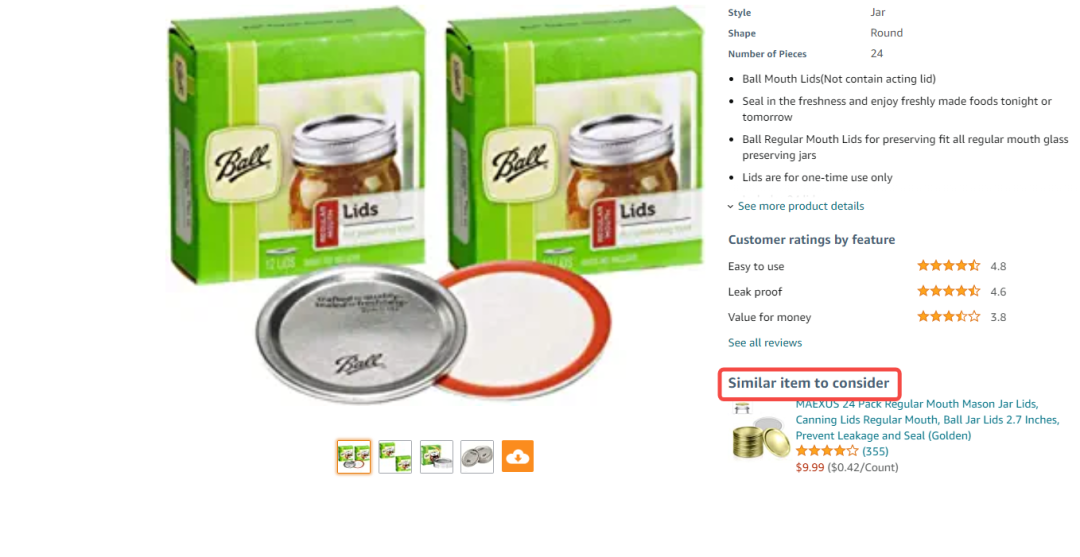This screenshot has height=557, width=1080.
Task: Click the 4.8 rating for Easy to use
Action: pos(998,266)
